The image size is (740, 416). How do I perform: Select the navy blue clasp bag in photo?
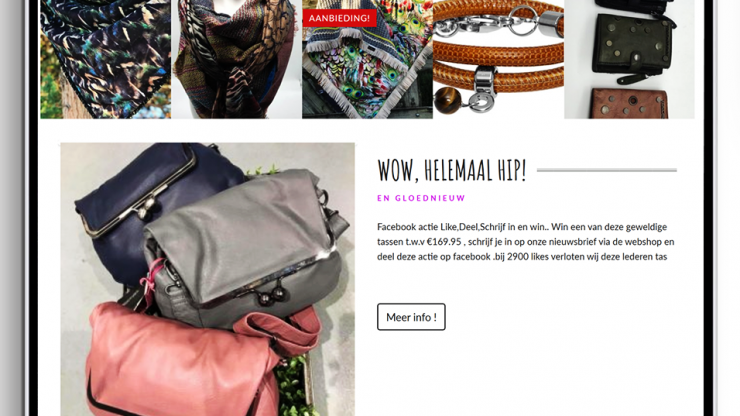point(151,208)
